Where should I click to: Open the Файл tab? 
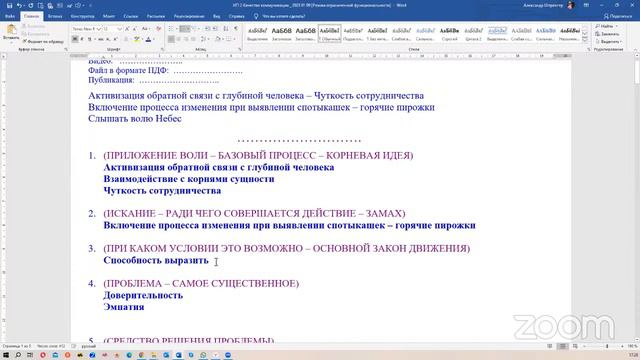[10, 16]
